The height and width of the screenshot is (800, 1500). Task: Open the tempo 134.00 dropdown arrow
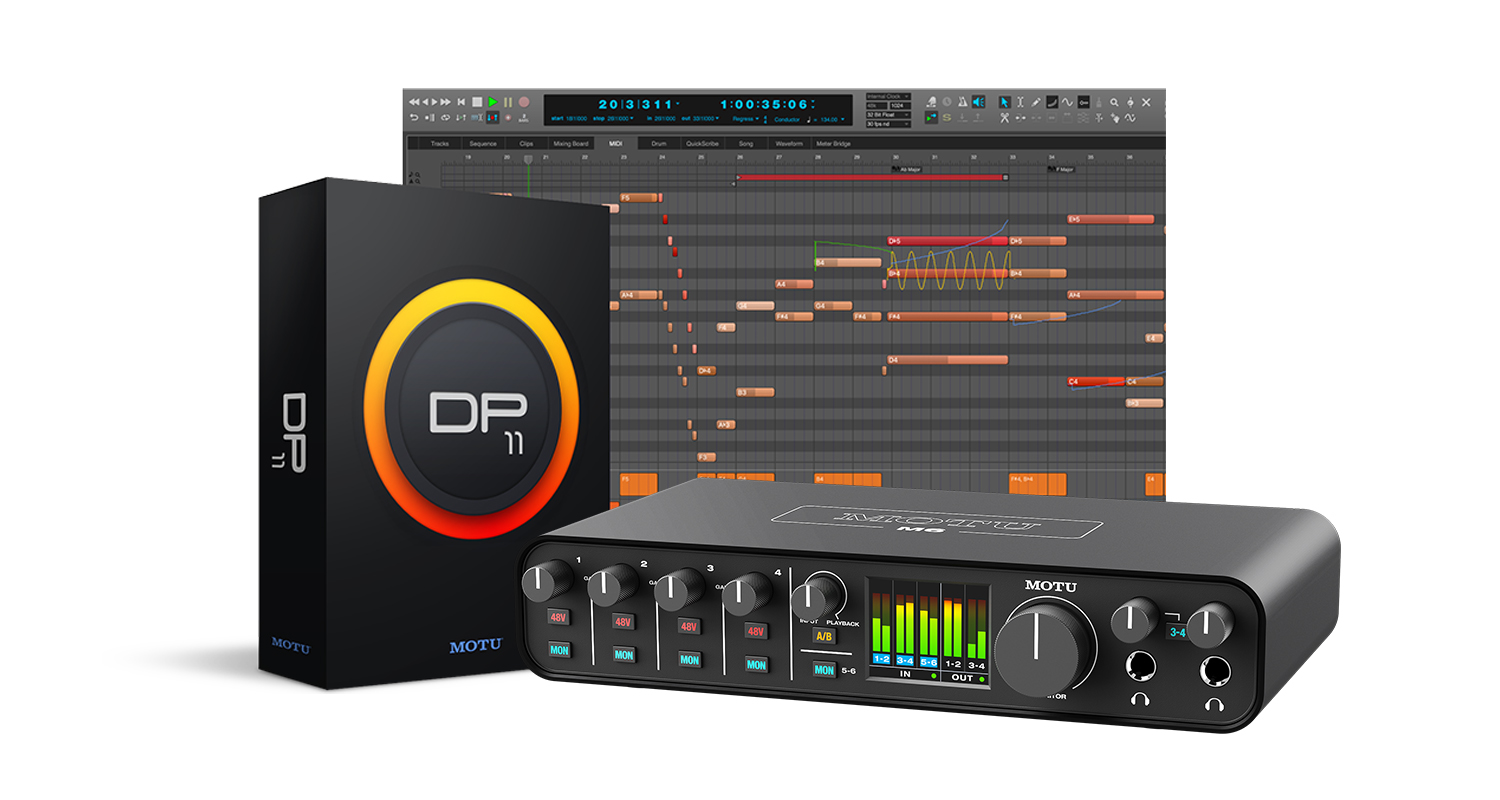tap(843, 120)
